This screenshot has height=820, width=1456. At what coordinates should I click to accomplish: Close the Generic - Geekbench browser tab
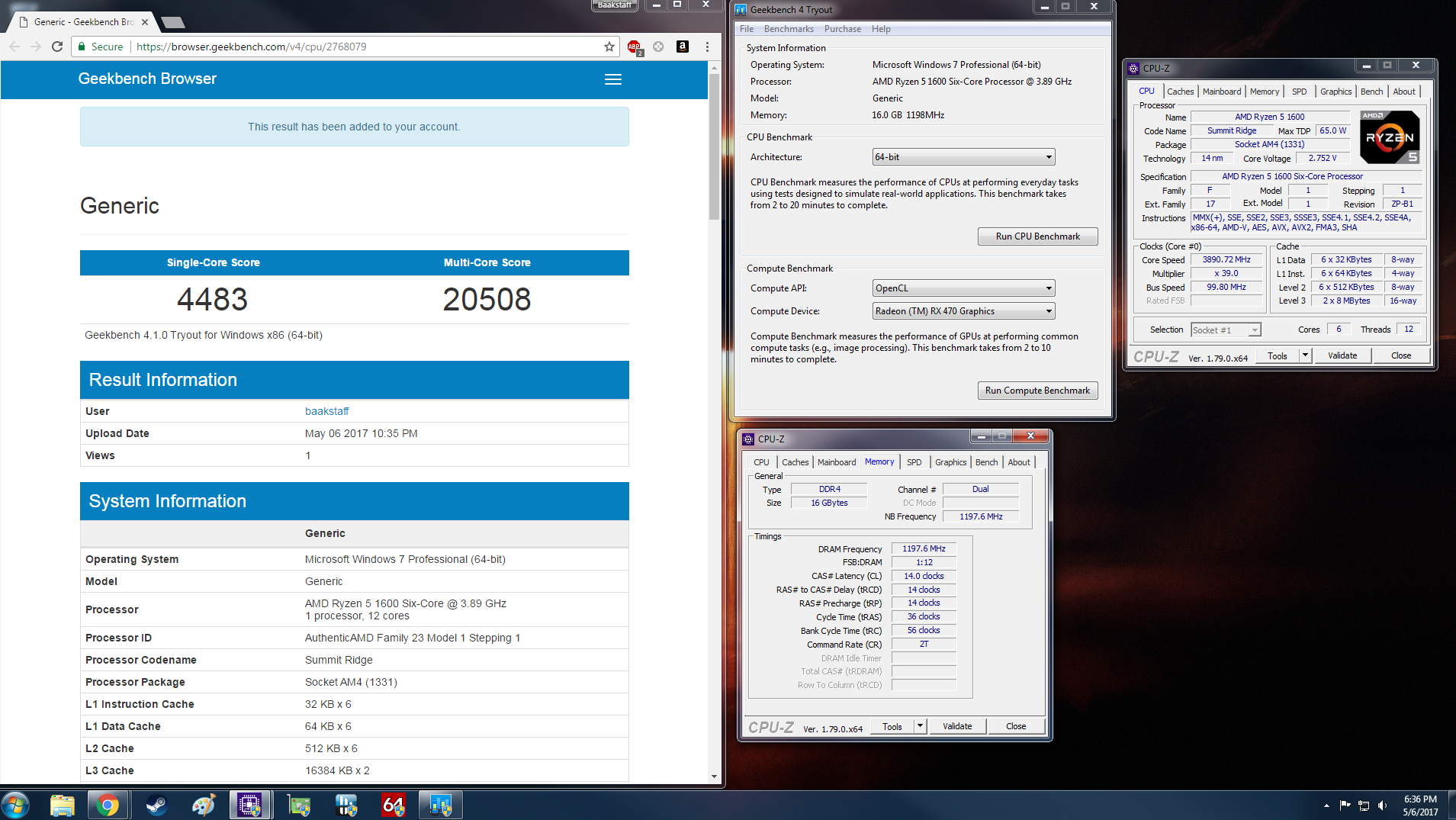pos(145,22)
